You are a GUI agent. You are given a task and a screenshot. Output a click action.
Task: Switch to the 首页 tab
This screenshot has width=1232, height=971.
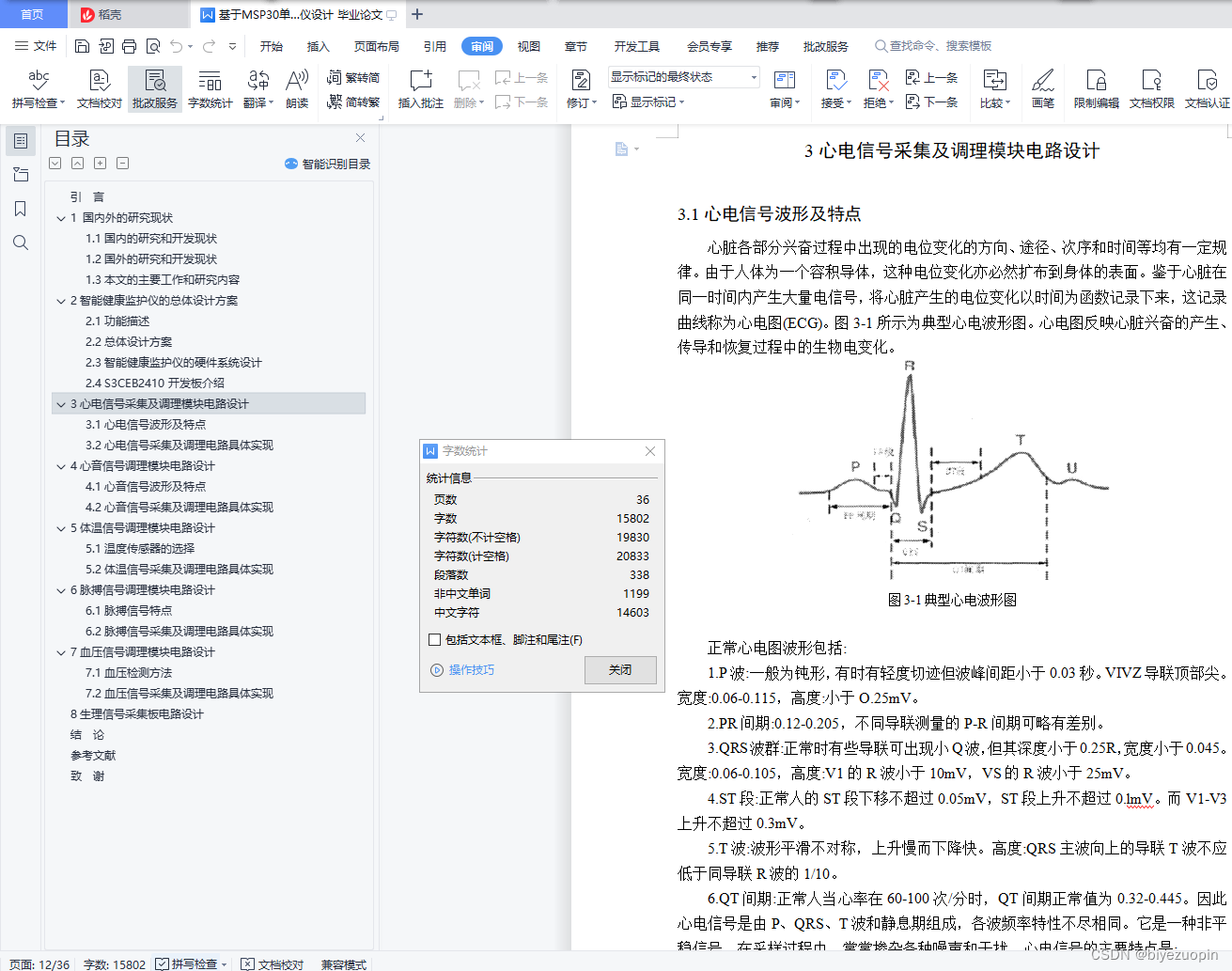[x=32, y=14]
